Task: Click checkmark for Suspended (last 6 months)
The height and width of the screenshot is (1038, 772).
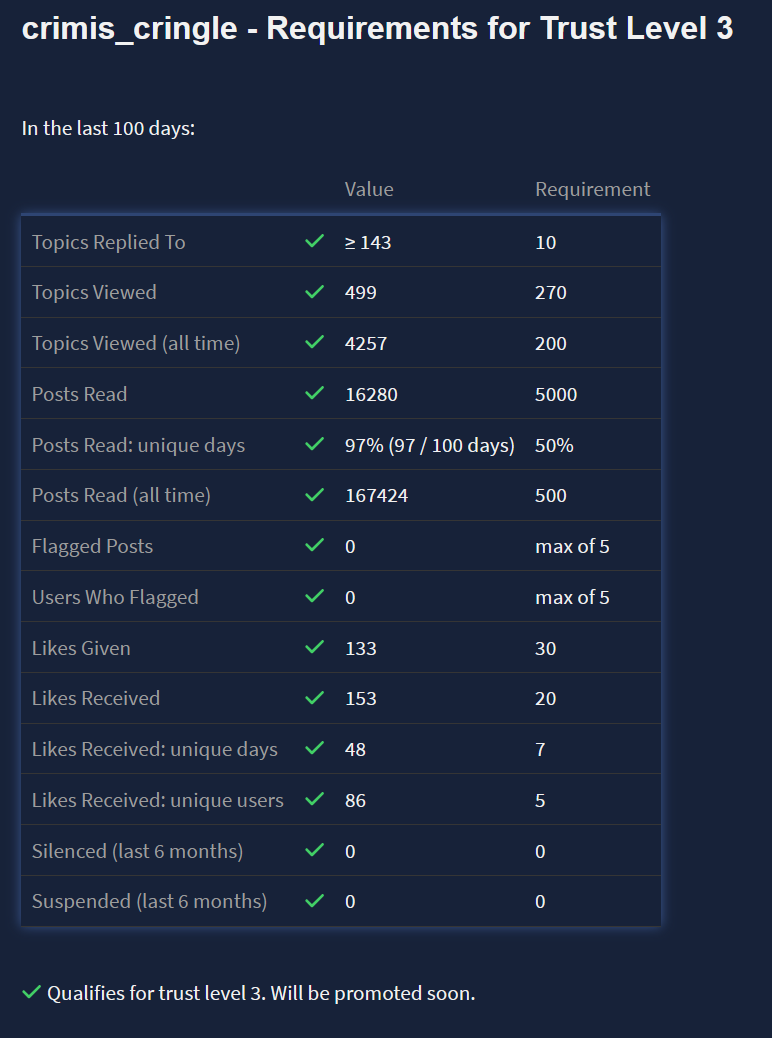Action: click(x=315, y=901)
